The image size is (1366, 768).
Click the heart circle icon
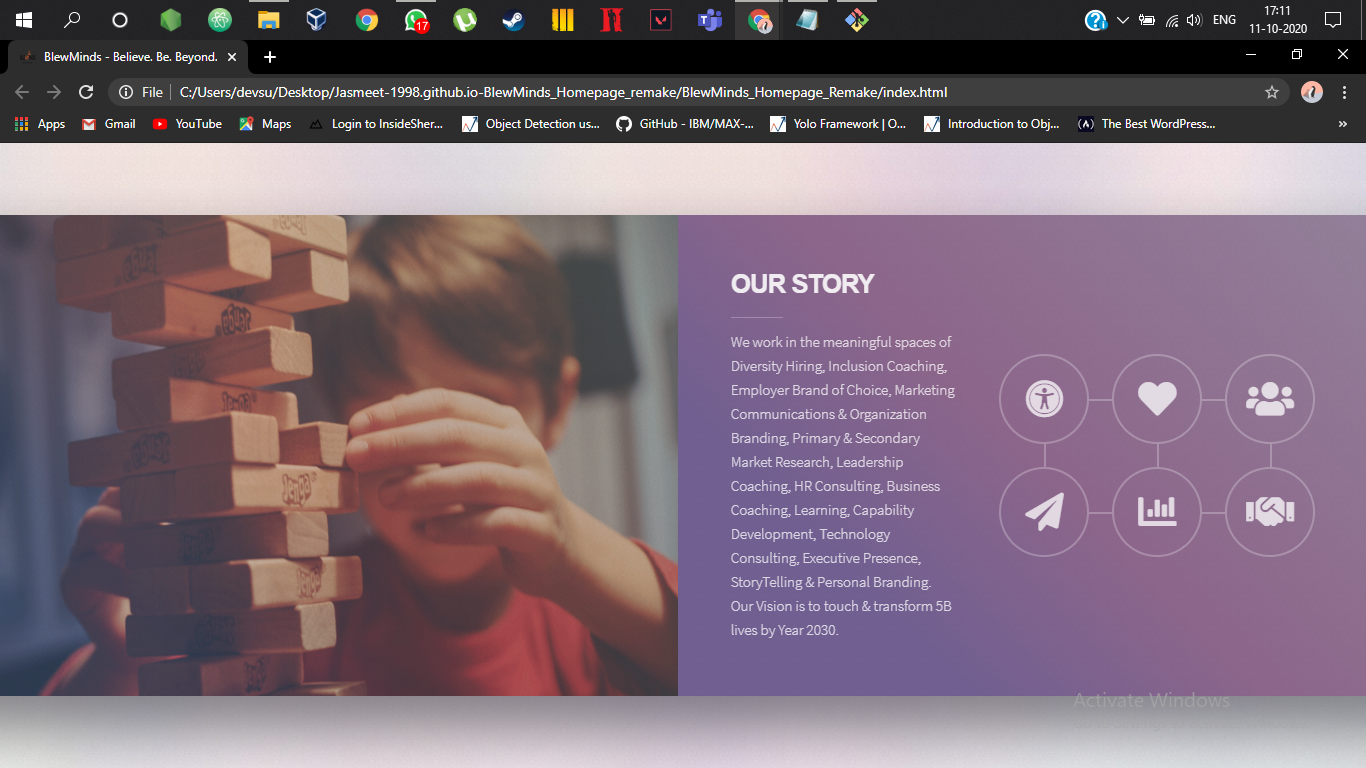[1157, 399]
